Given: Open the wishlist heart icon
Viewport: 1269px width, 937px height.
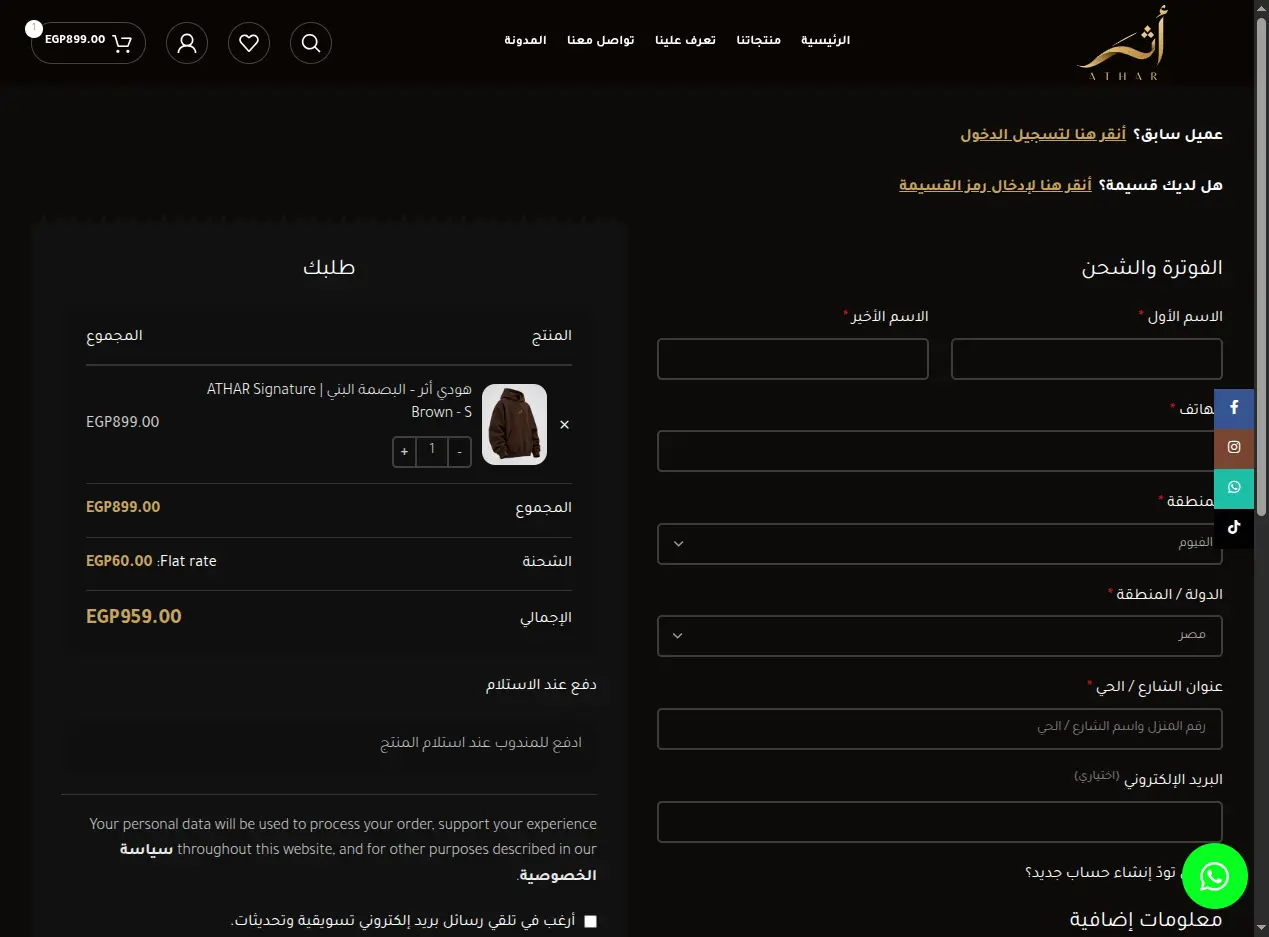Looking at the screenshot, I should [x=249, y=43].
